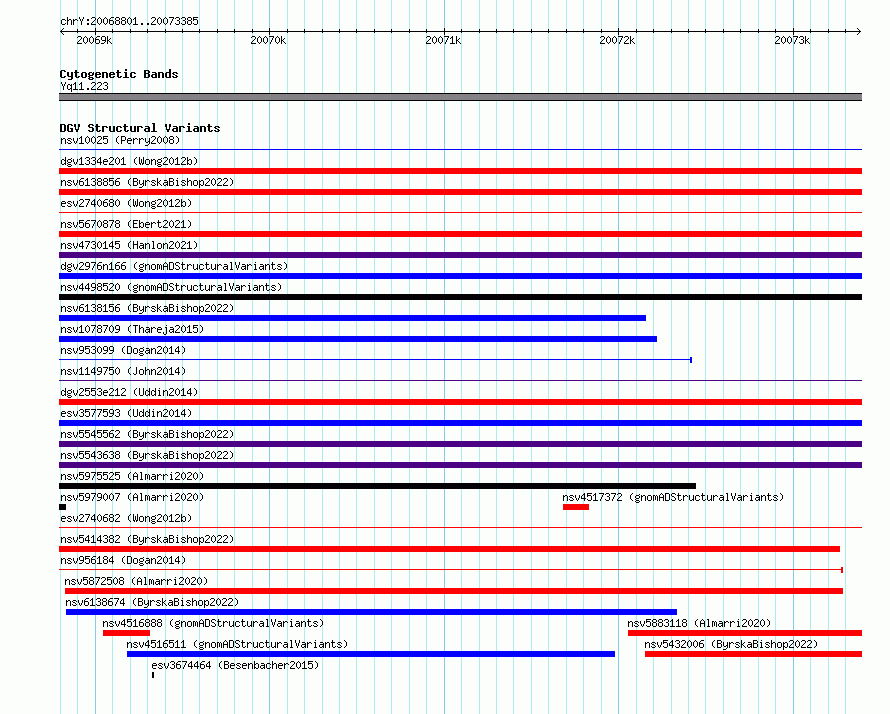Click esv2740682 (Wong2012b) label
890x714 pixels.
coord(126,518)
